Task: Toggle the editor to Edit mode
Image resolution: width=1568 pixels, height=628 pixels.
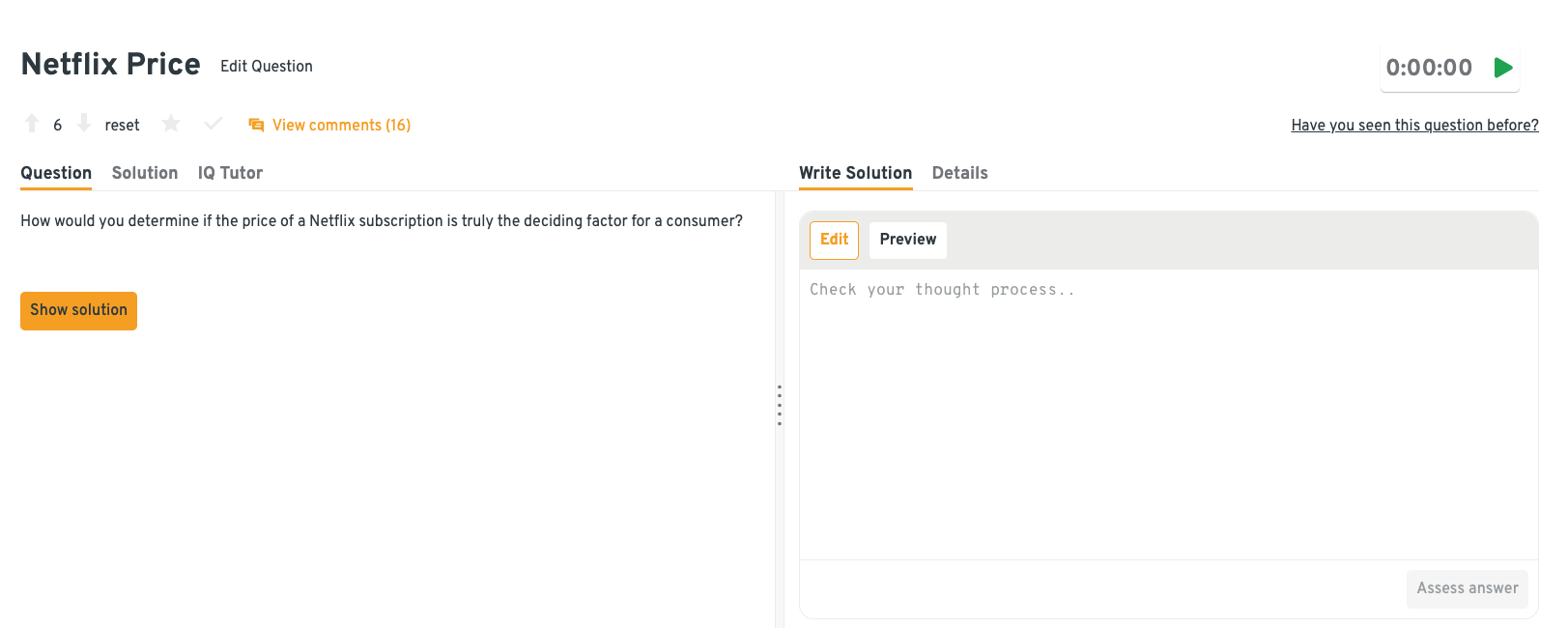Action: [x=834, y=240]
